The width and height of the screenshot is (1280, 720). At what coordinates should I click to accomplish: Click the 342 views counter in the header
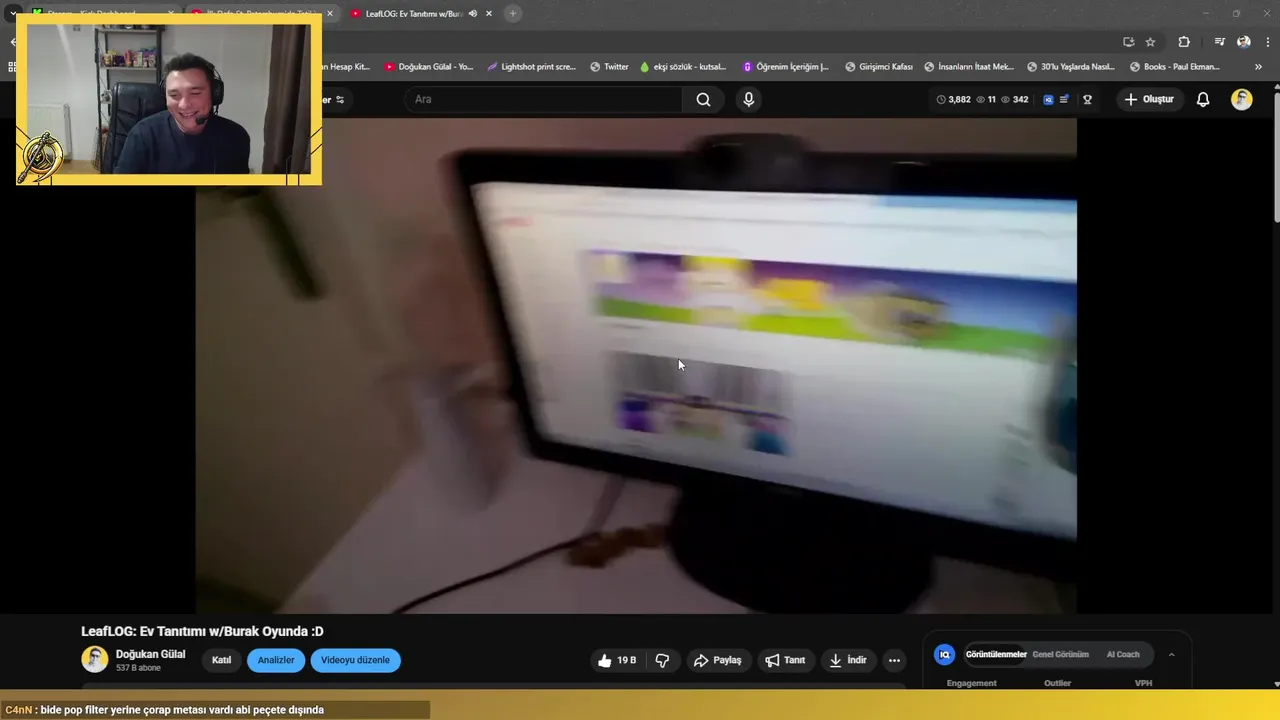pyautogui.click(x=1014, y=99)
